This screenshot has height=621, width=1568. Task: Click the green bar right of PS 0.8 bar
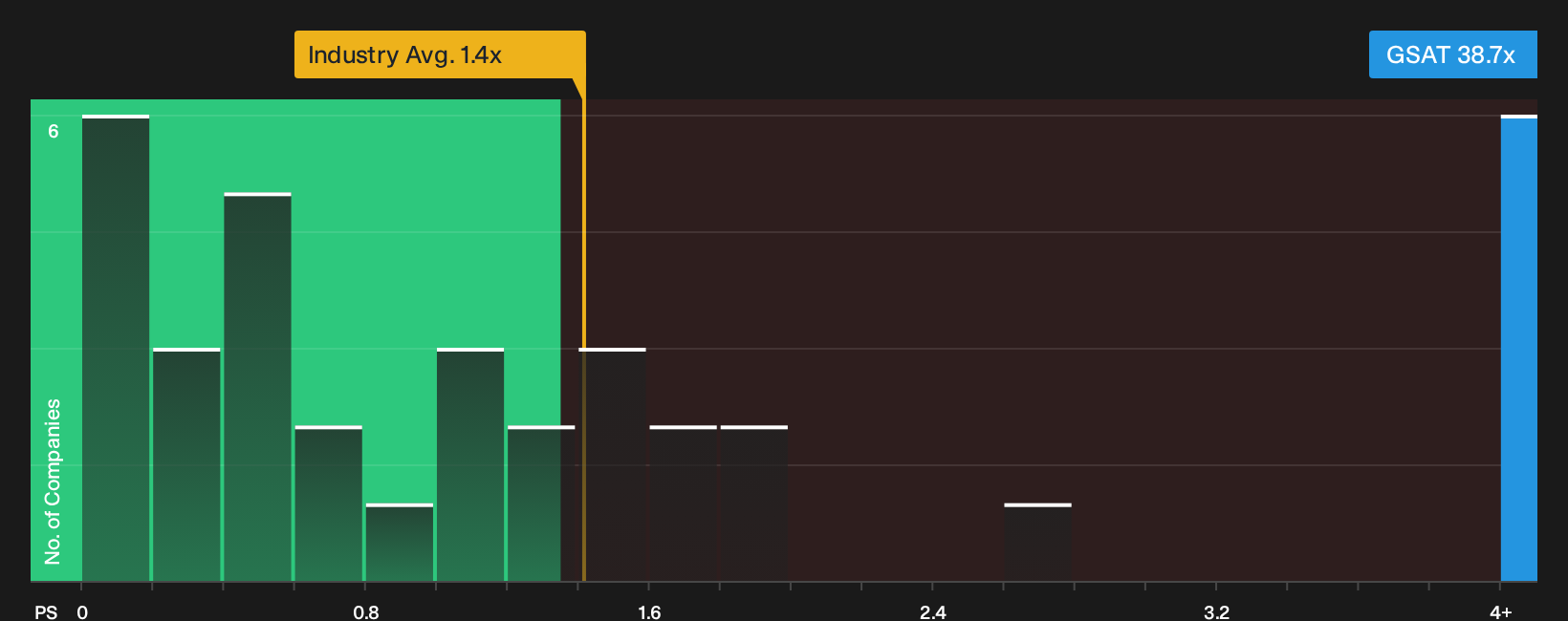pyautogui.click(x=470, y=464)
